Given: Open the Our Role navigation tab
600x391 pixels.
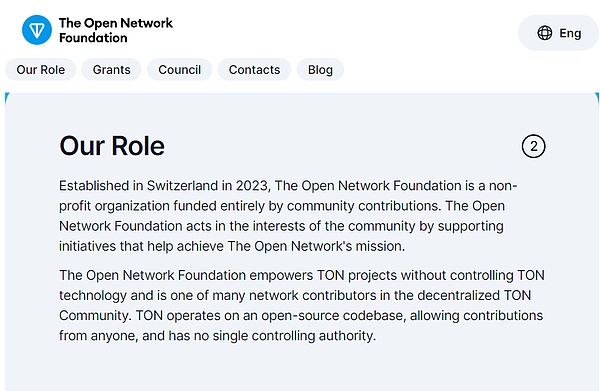Looking at the screenshot, I should (41, 70).
